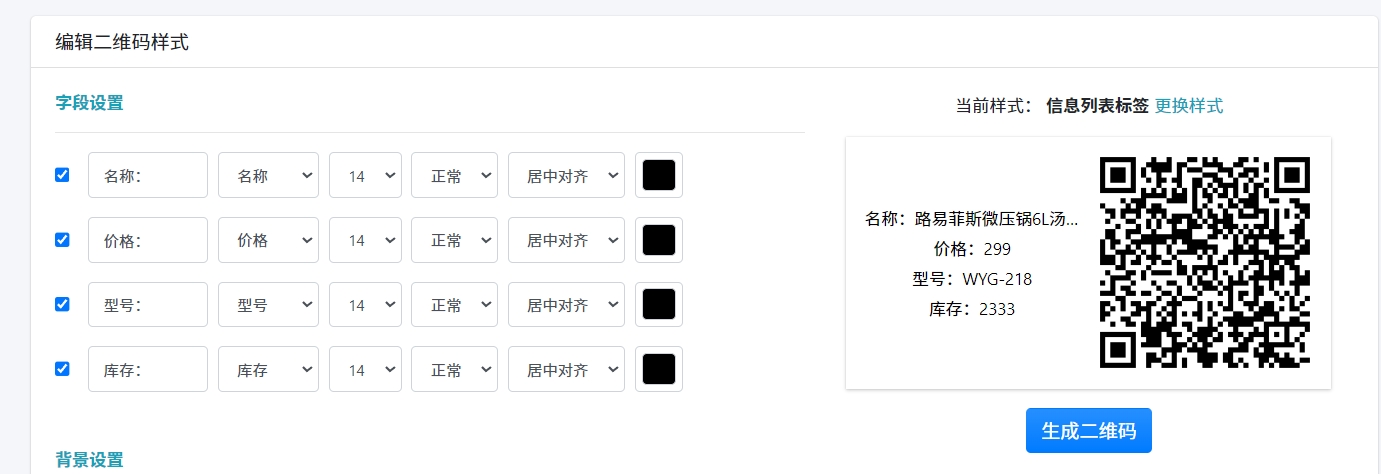The height and width of the screenshot is (474, 1381).
Task: Expand 居中对齐 alignment dropdown in 名称 row
Action: [x=566, y=176]
